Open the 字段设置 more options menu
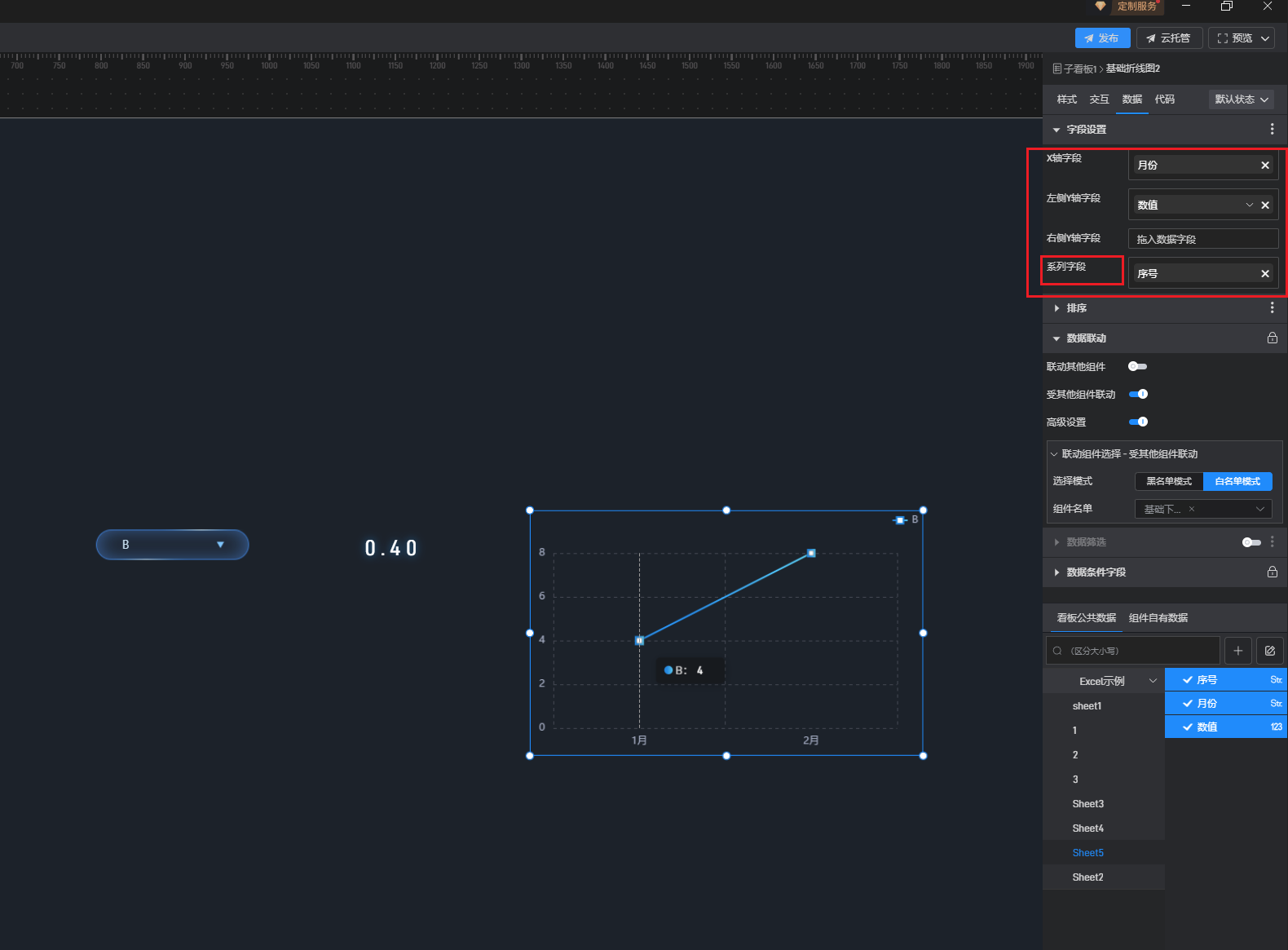 [x=1272, y=130]
